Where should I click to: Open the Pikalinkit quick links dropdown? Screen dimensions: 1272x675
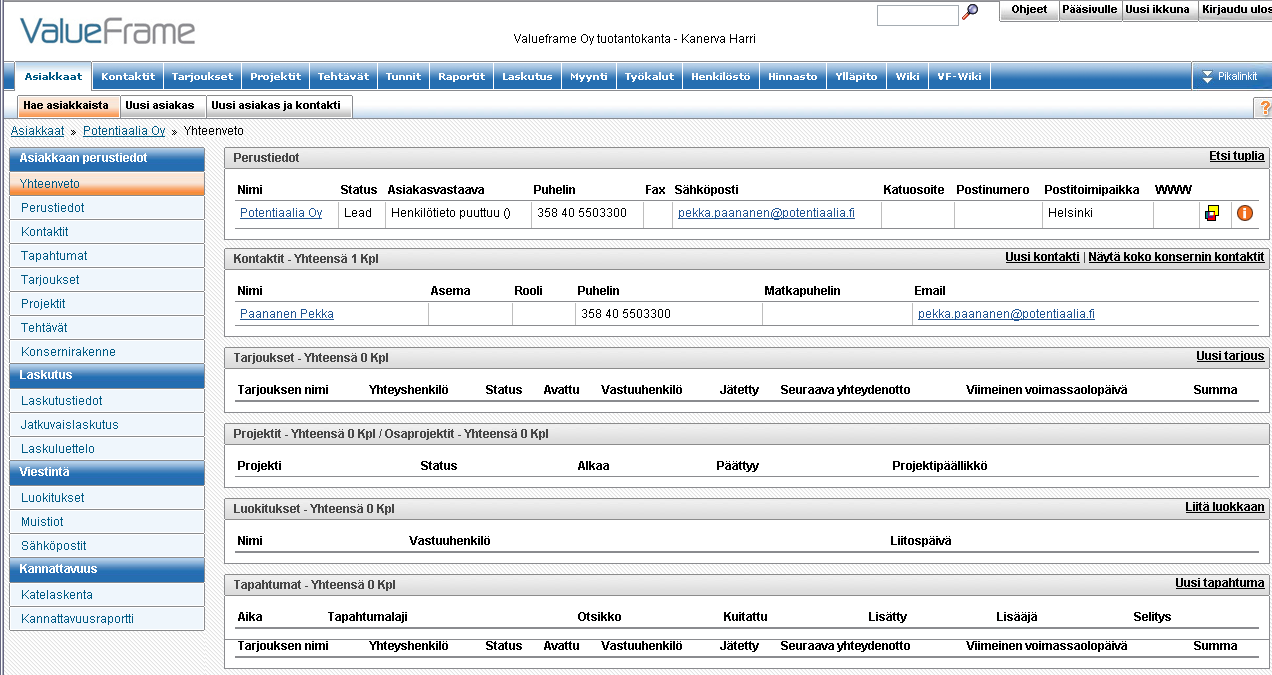(1231, 76)
